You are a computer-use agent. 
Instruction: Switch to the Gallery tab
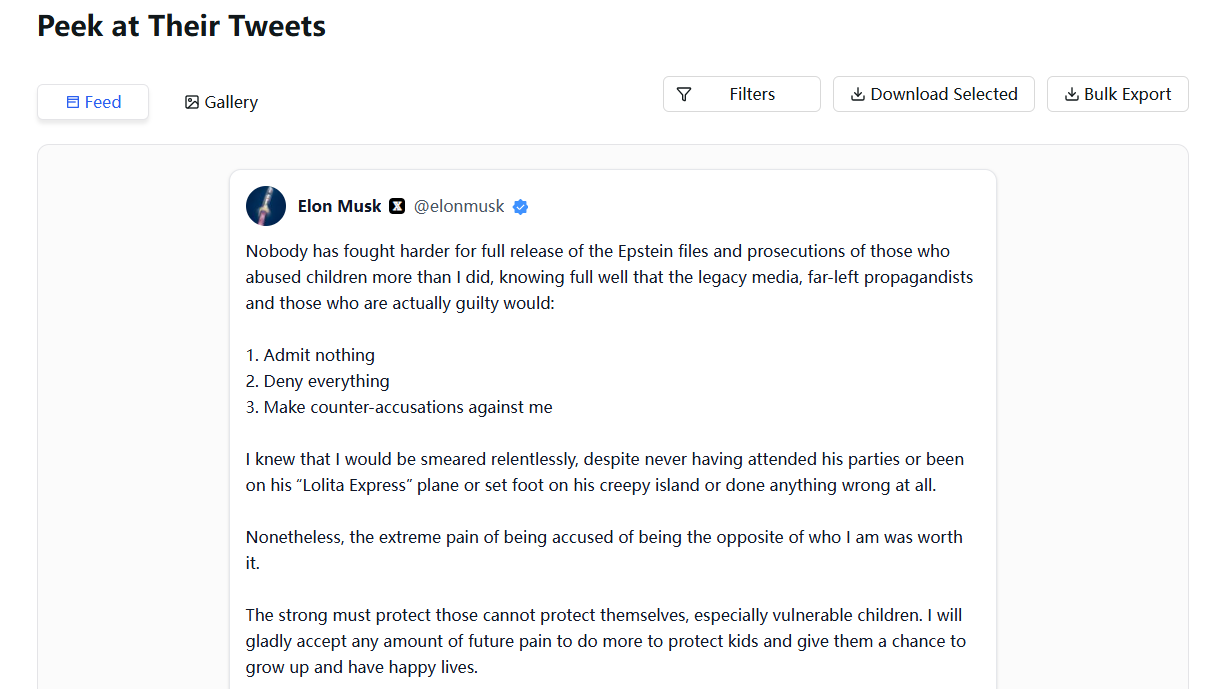221,102
